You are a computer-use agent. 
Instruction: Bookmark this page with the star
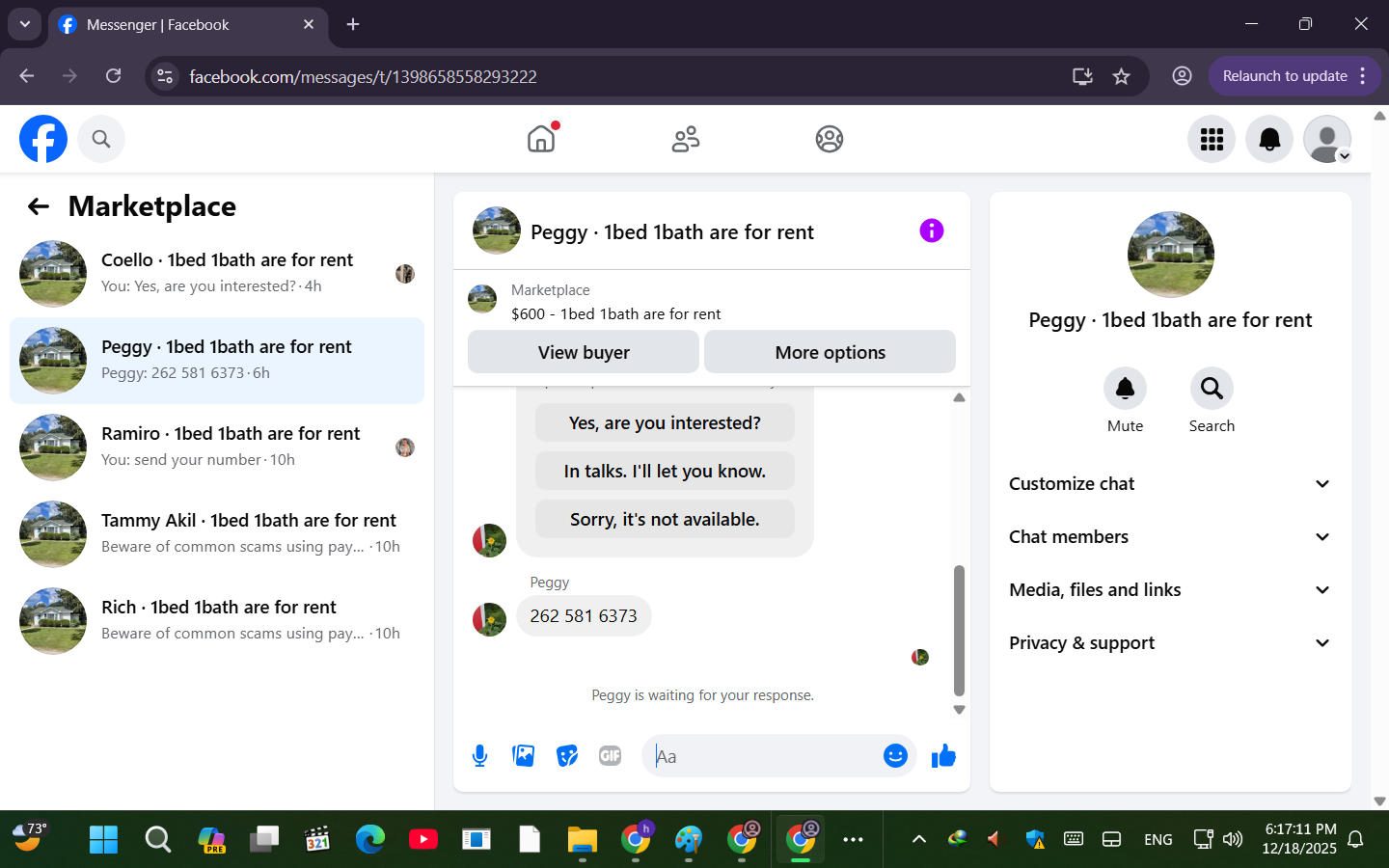pos(1121,76)
